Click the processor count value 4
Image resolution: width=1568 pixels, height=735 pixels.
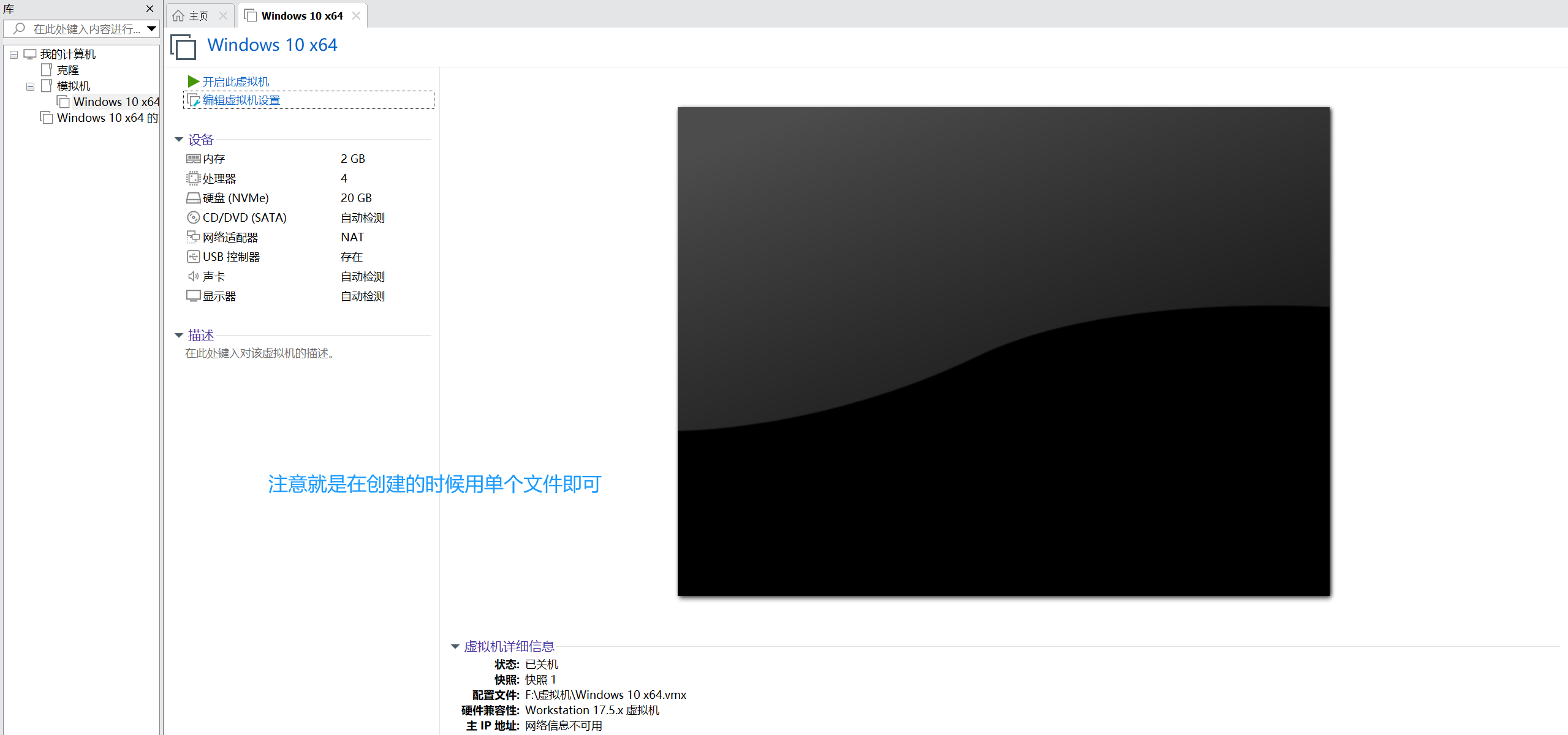pos(344,179)
